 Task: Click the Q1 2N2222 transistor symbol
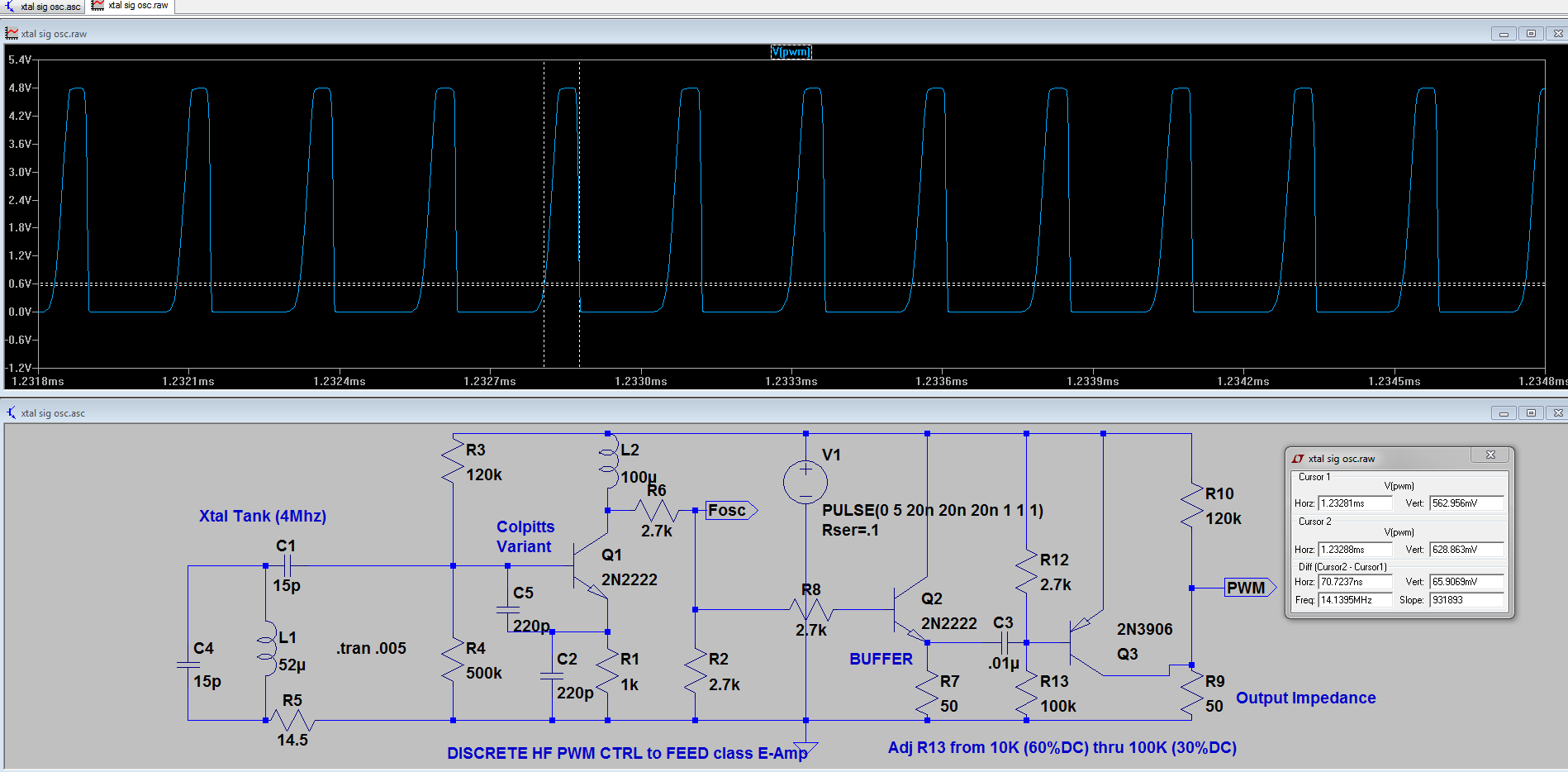(x=590, y=566)
